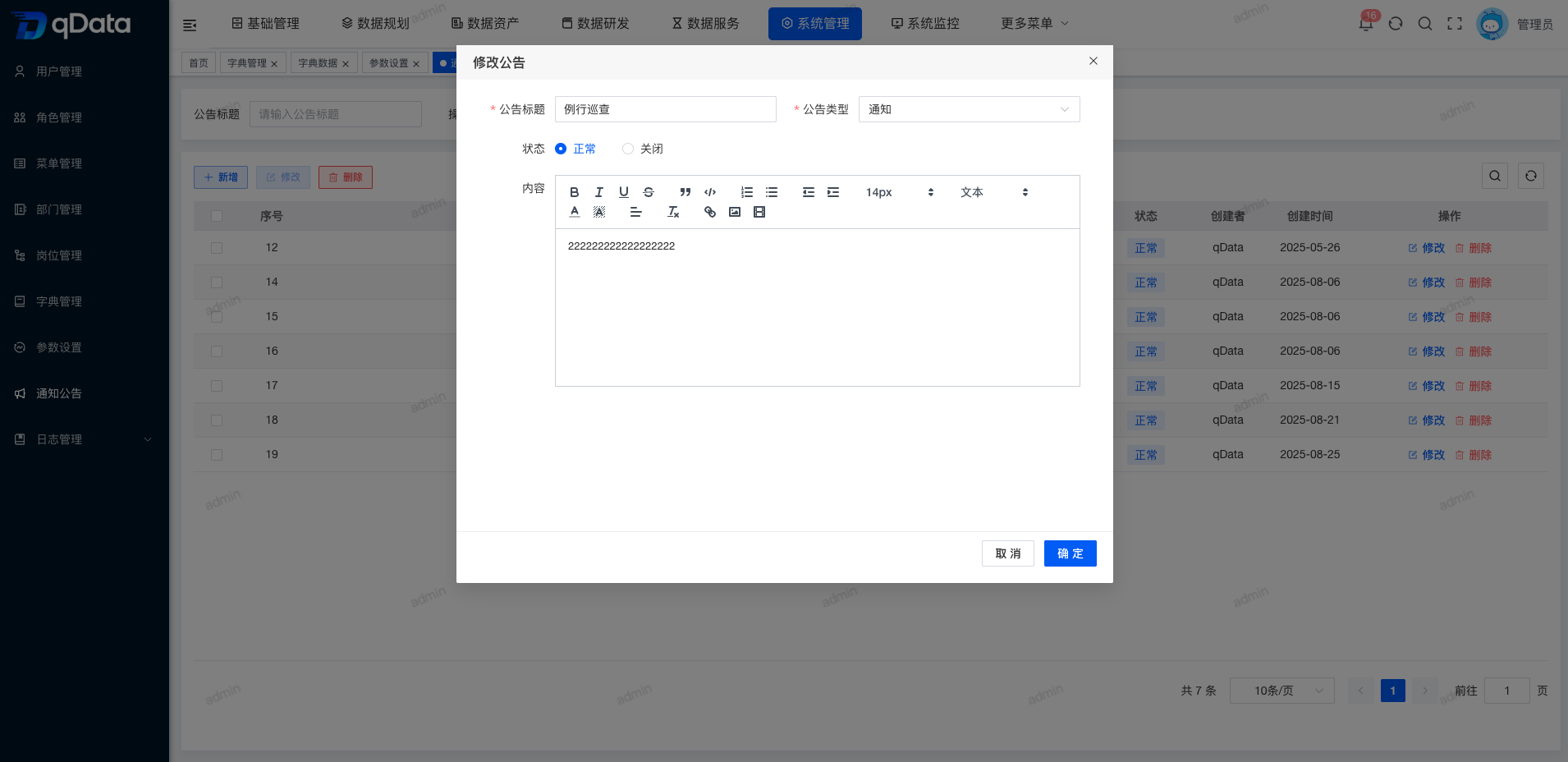Check the row 14 checkbox

coord(217,282)
